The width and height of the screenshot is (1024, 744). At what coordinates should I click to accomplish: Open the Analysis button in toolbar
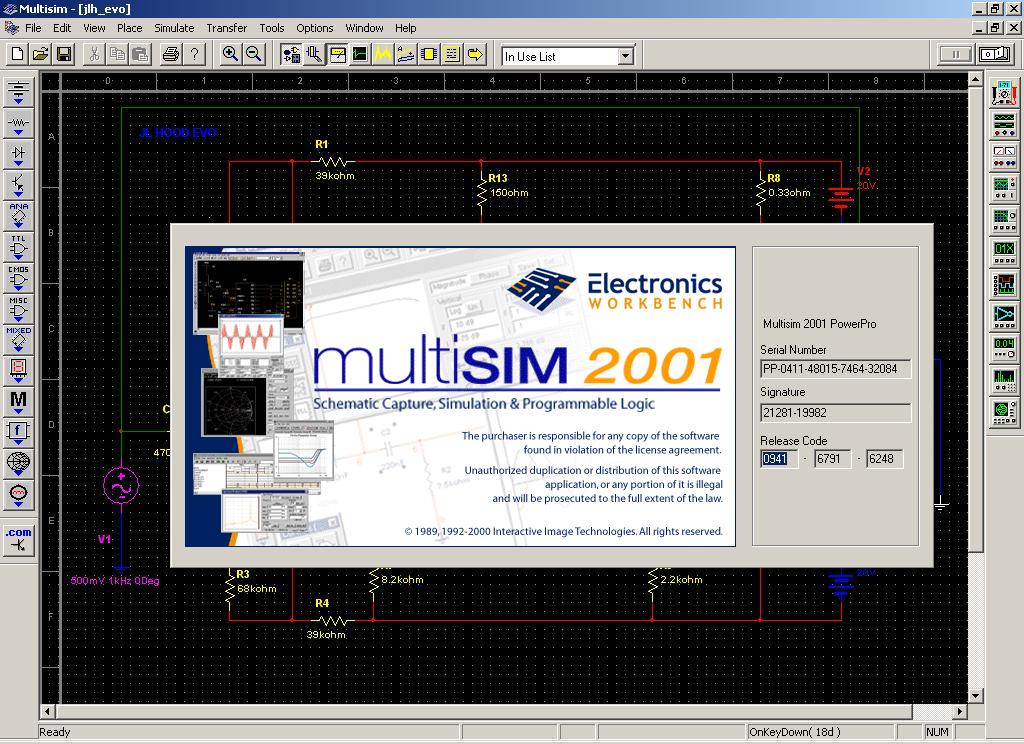pos(383,54)
